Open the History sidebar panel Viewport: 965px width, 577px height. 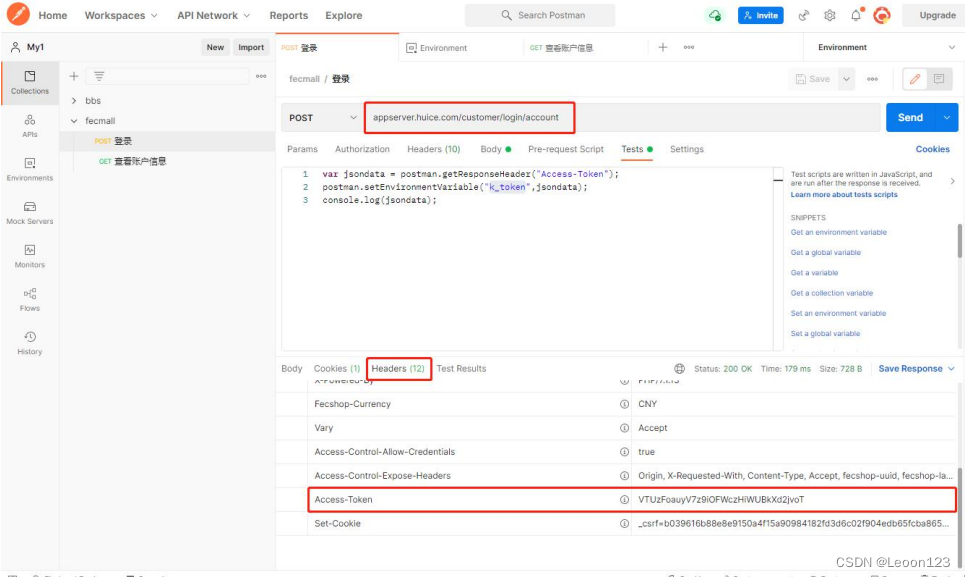click(x=30, y=343)
